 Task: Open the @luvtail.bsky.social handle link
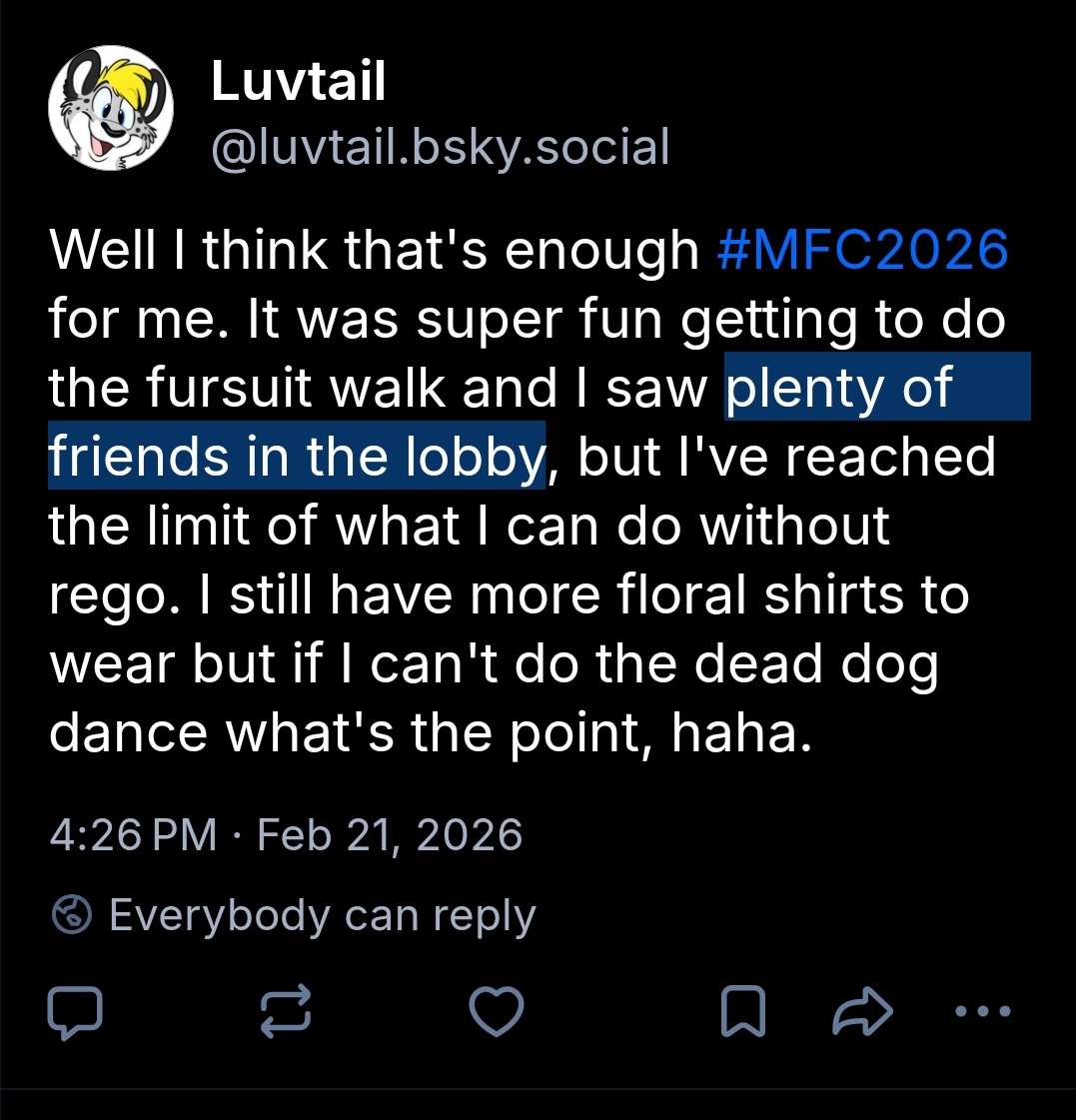[440, 147]
